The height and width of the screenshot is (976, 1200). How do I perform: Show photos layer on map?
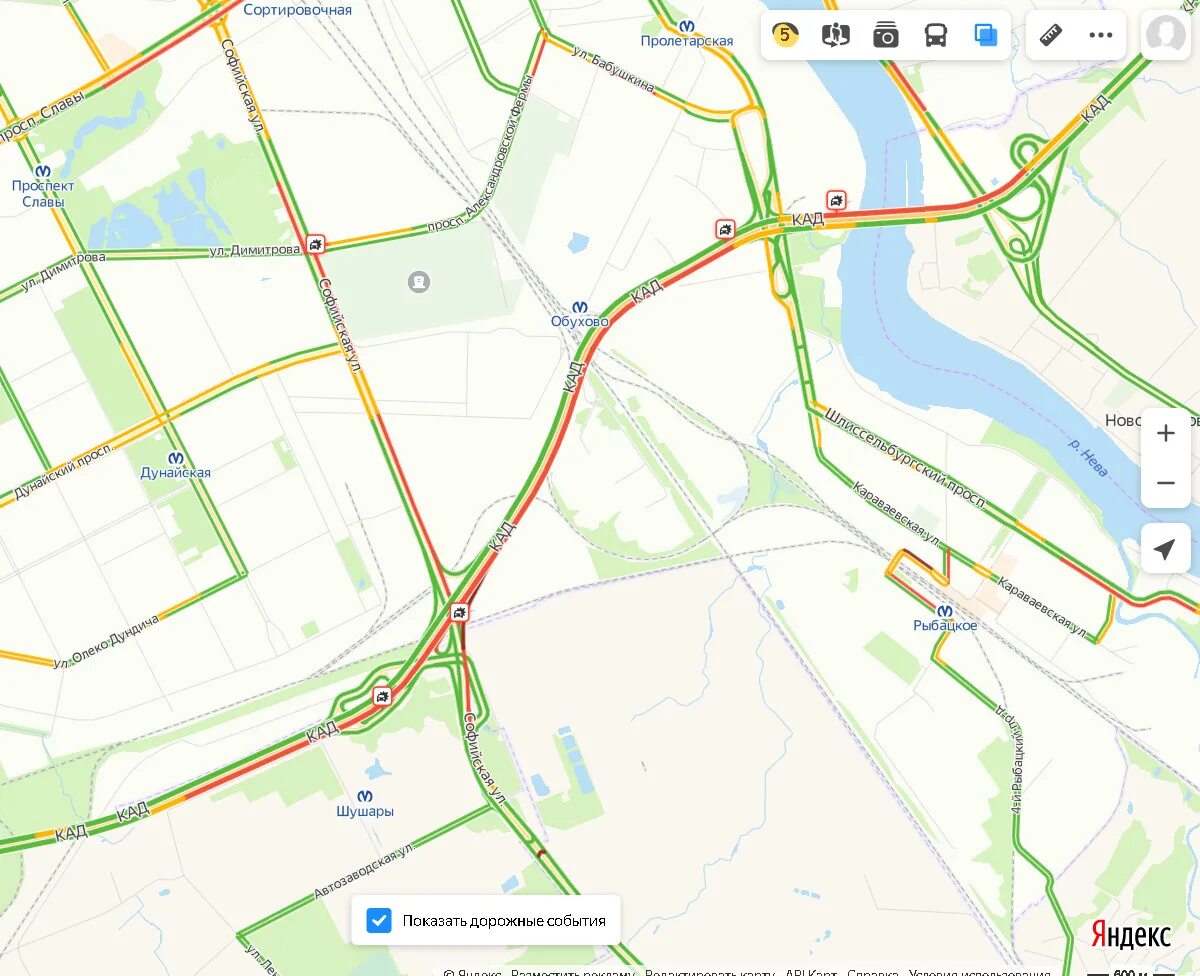click(x=885, y=35)
